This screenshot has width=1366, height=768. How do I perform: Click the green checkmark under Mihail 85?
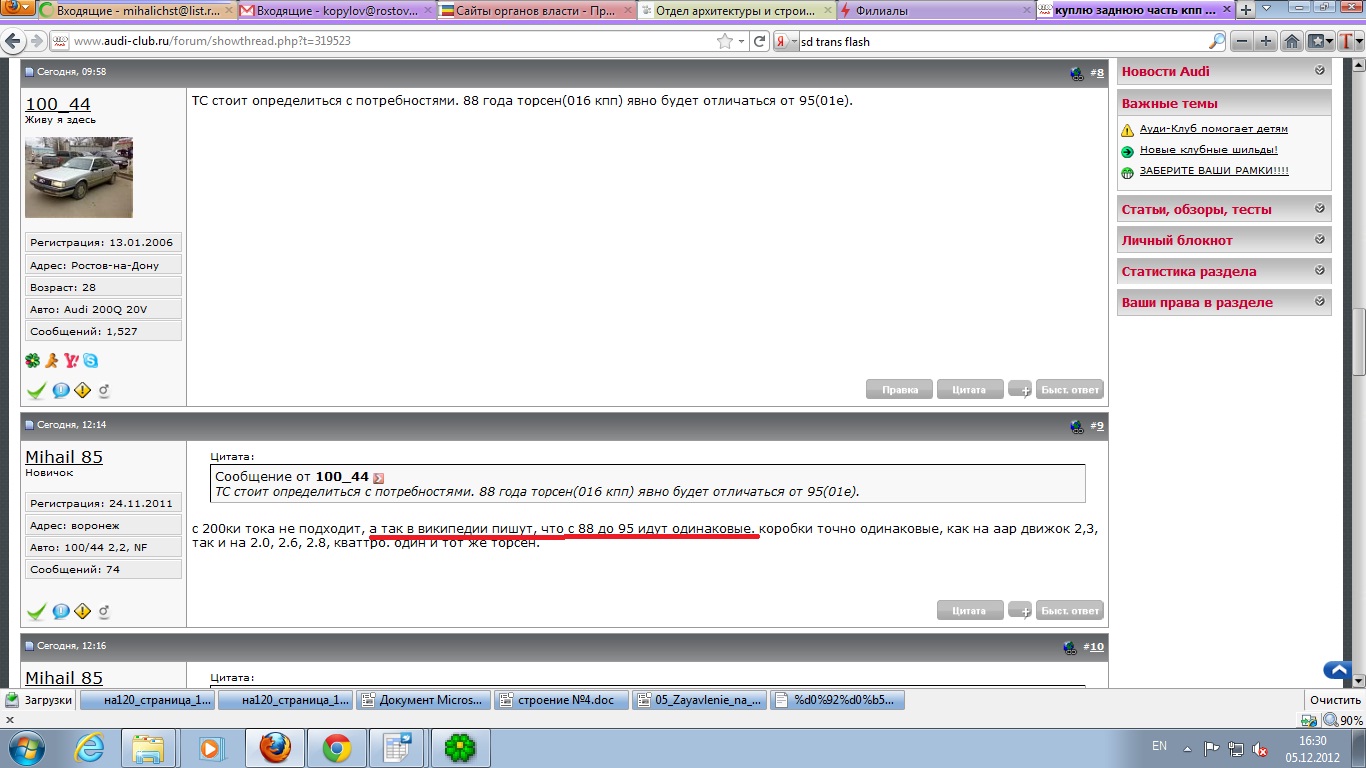click(36, 611)
